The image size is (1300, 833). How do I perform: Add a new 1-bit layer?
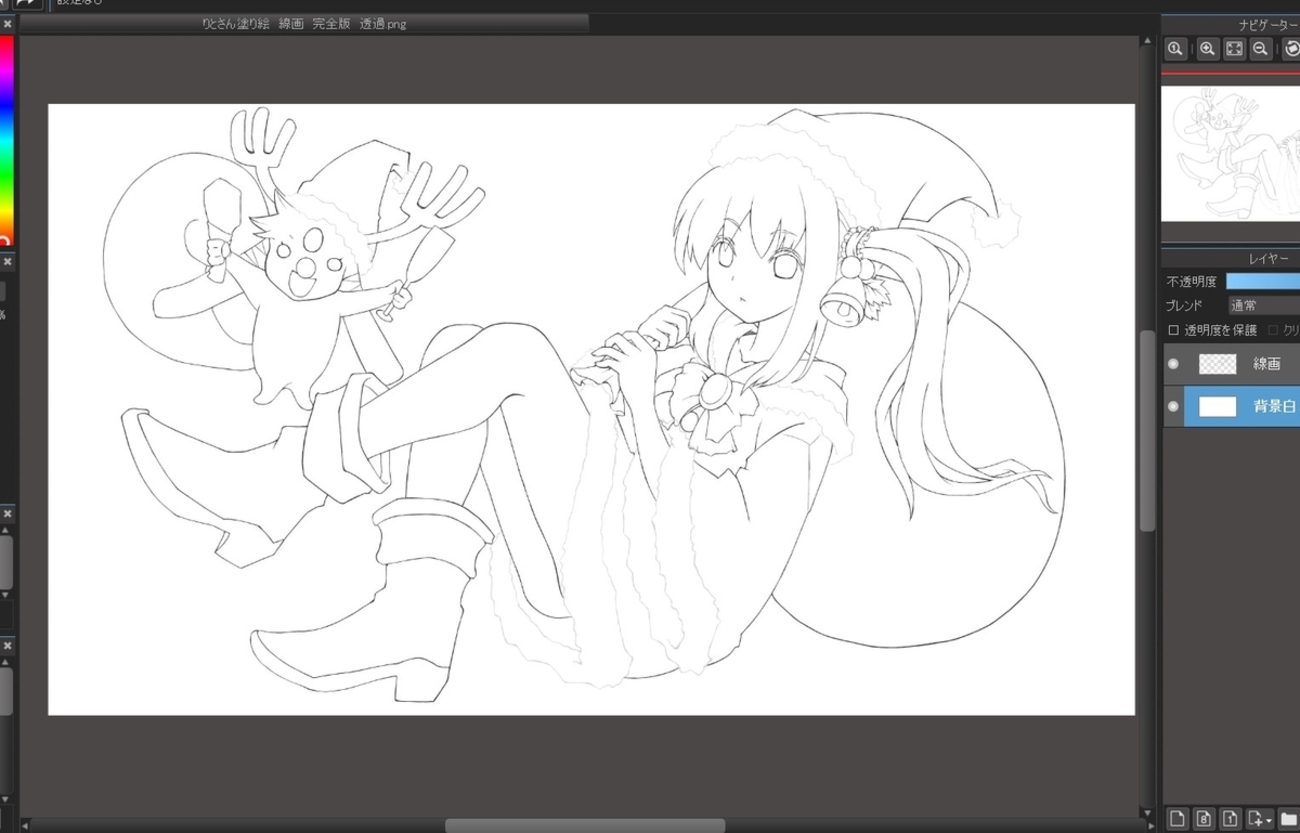pos(1230,819)
